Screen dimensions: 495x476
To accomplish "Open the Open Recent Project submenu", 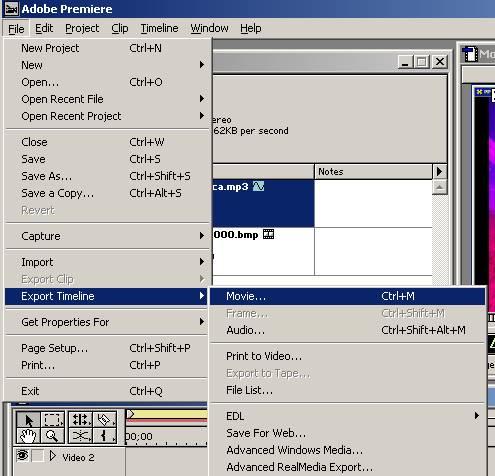I will click(108, 116).
